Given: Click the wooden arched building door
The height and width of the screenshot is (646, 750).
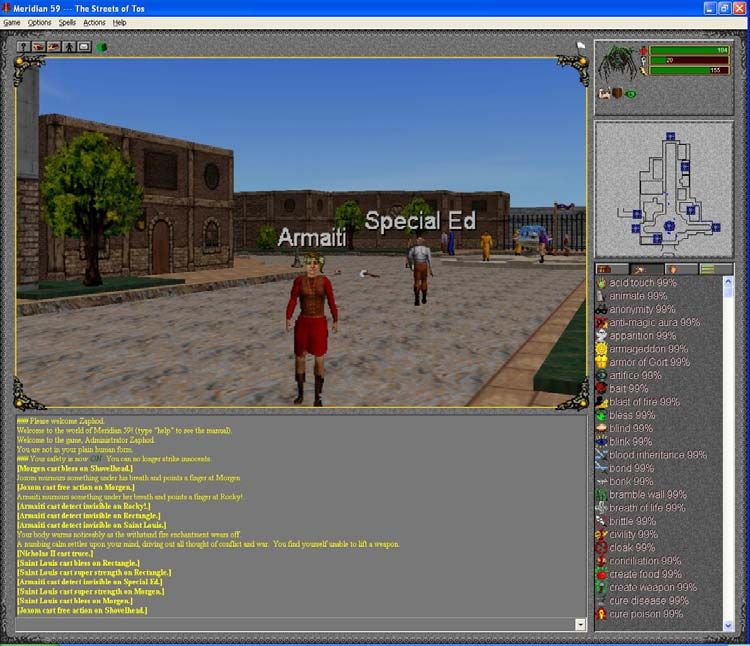Looking at the screenshot, I should click(x=160, y=246).
